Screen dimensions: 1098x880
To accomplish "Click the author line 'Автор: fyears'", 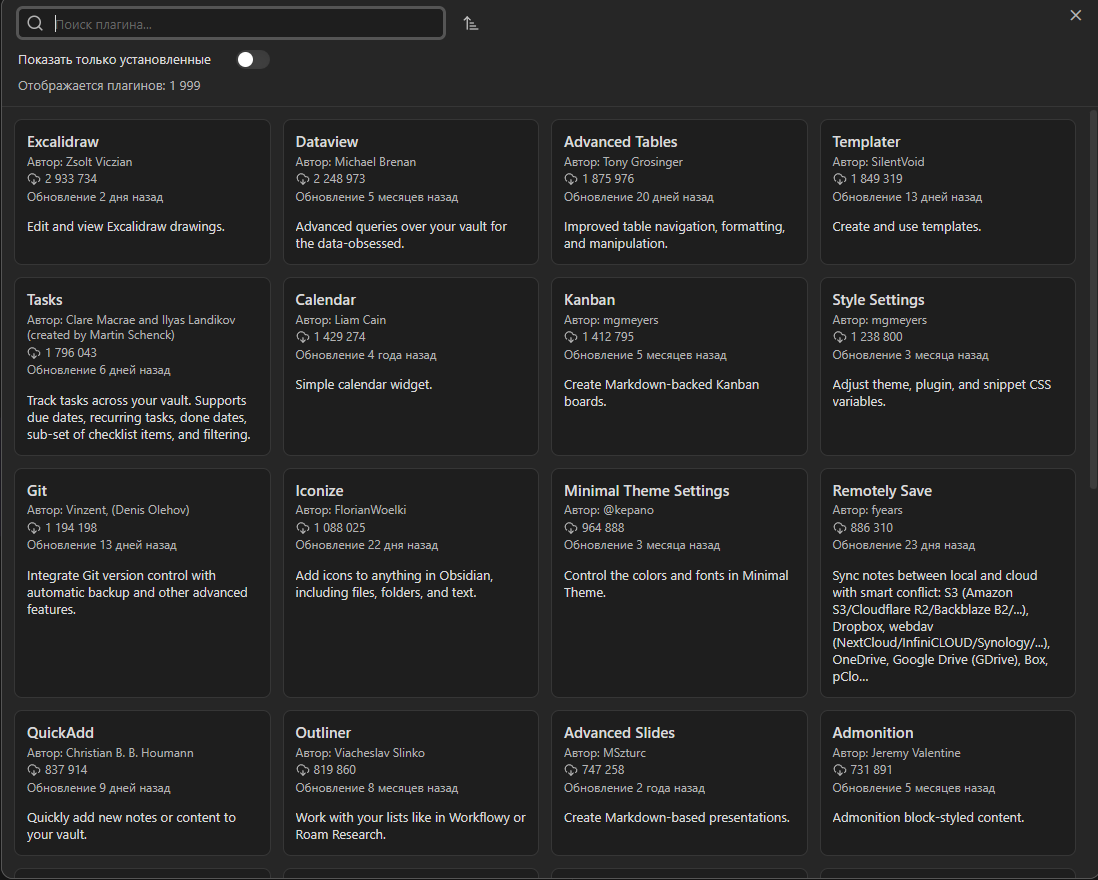I will 867,510.
